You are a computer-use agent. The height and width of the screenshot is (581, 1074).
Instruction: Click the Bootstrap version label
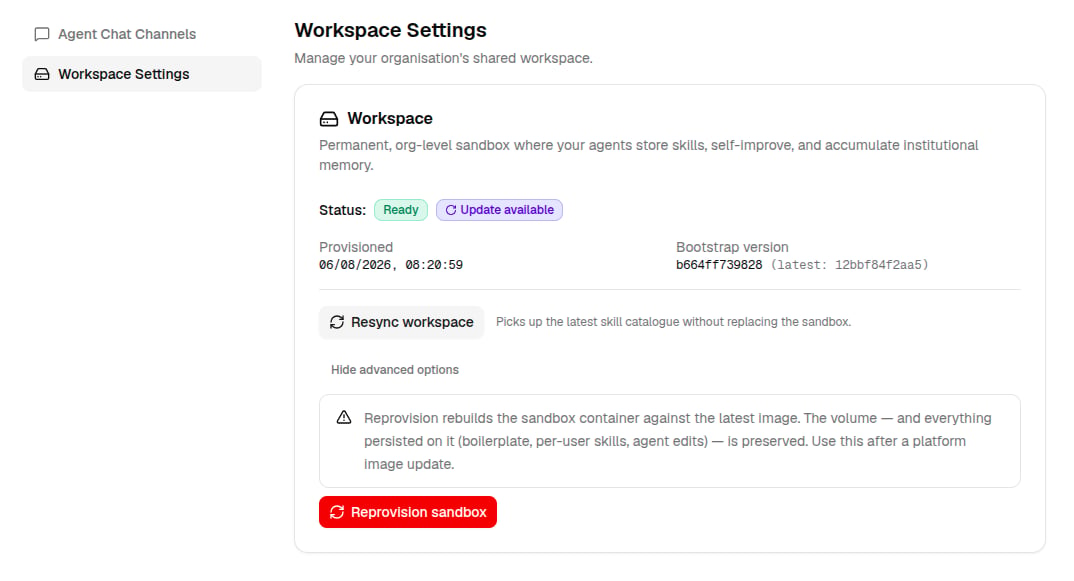coord(732,247)
